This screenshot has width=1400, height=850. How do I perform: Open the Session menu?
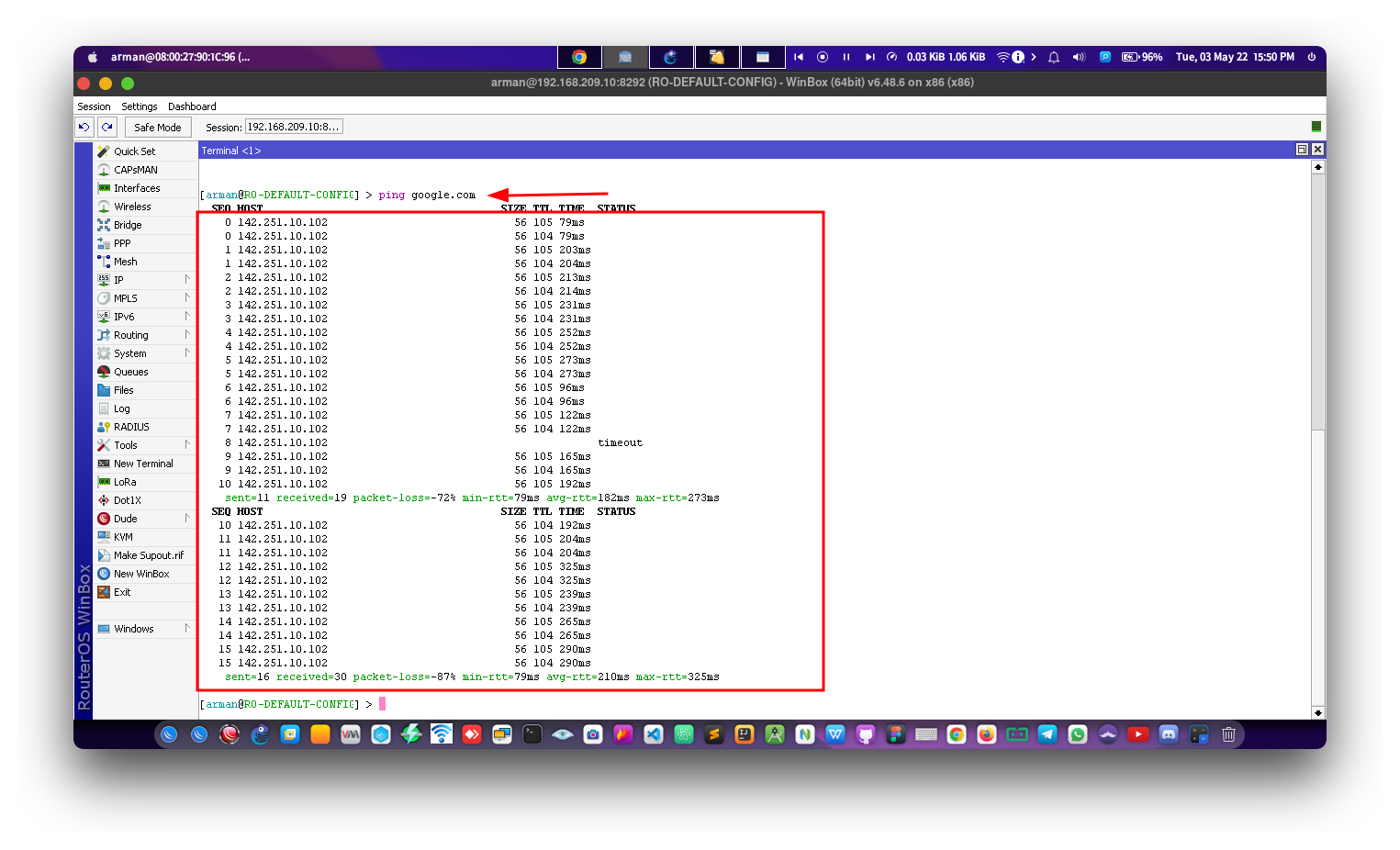tap(93, 106)
